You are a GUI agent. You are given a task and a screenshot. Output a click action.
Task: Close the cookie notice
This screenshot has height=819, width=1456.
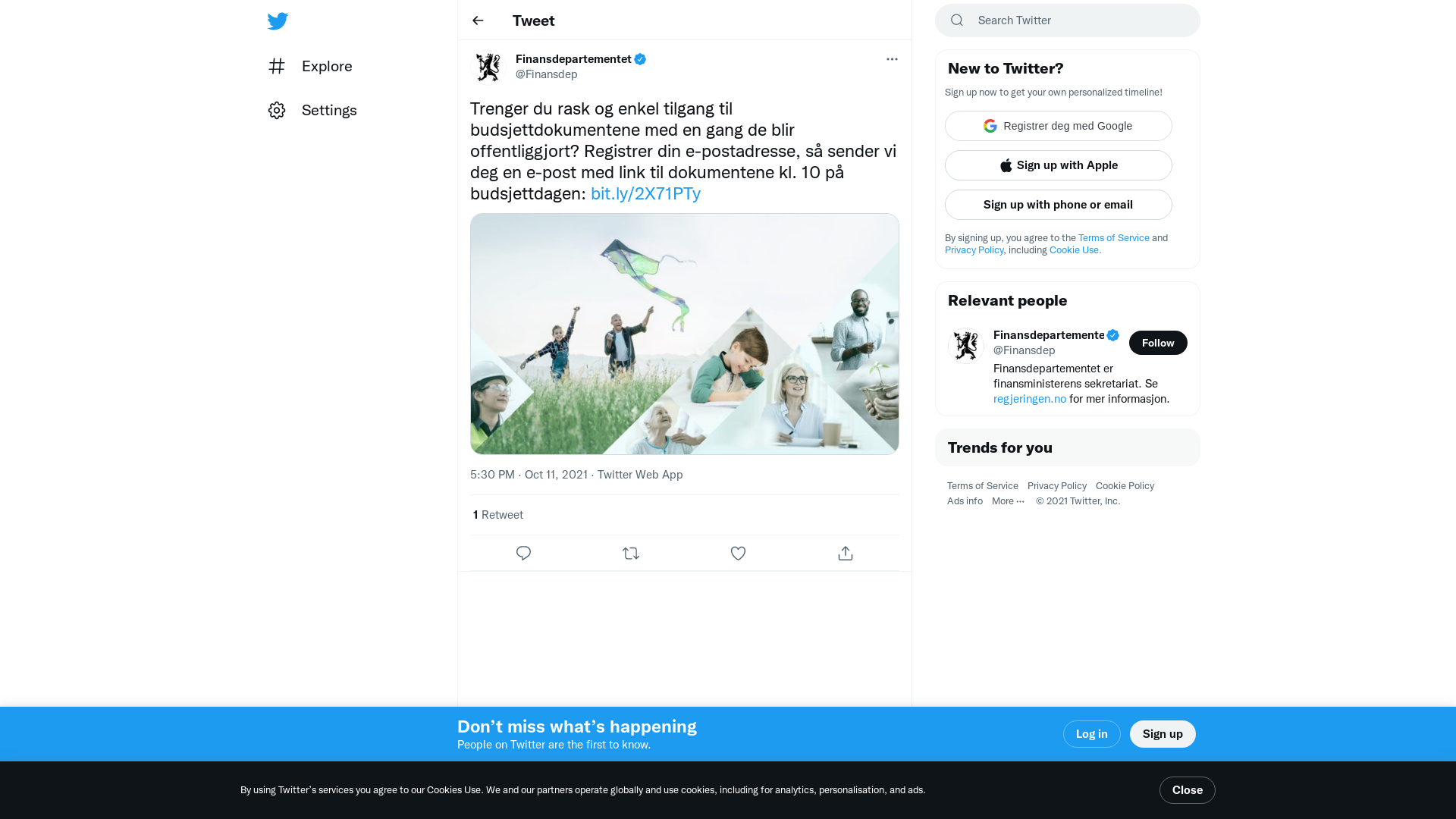(x=1187, y=790)
